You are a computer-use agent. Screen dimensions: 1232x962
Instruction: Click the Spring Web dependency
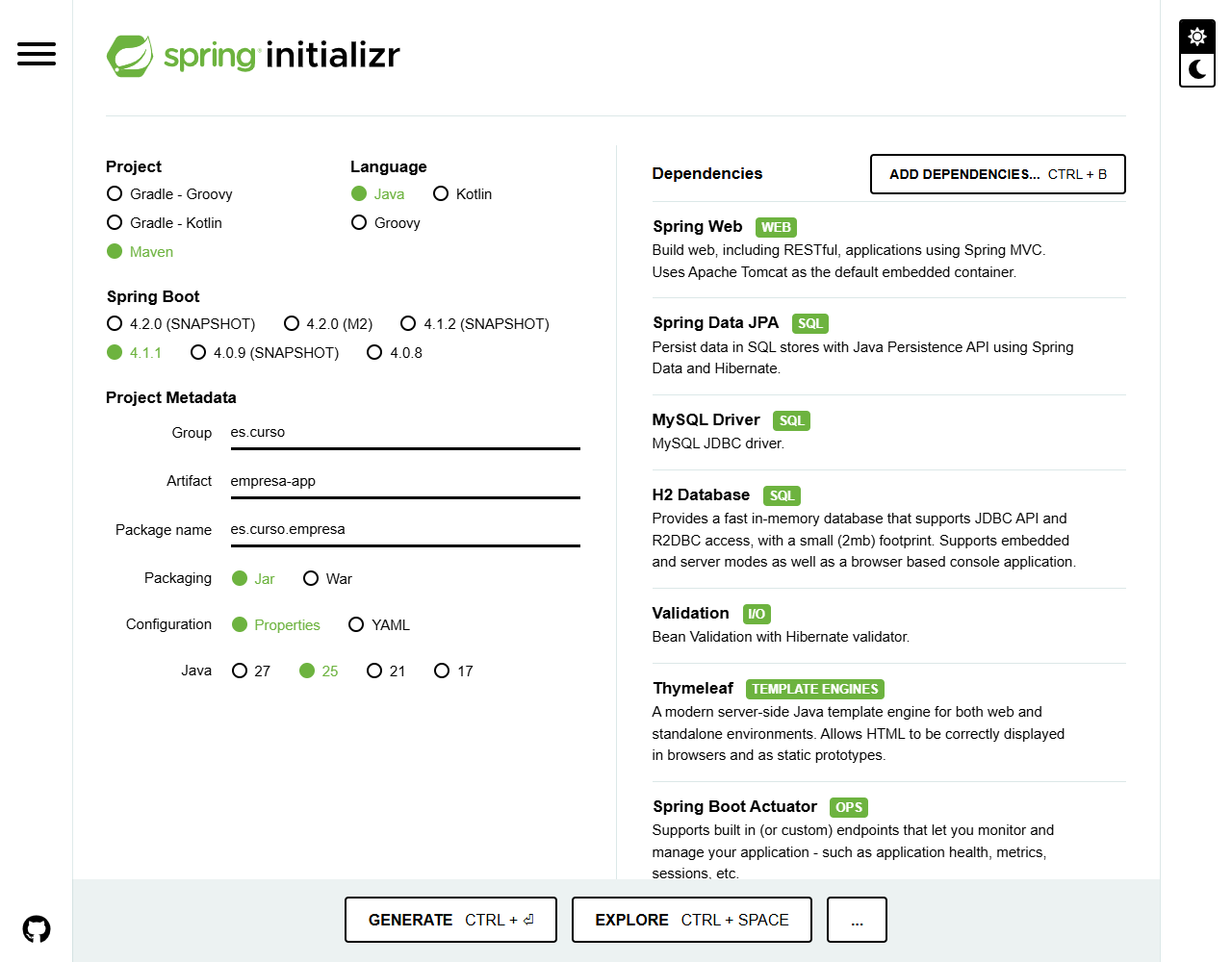tap(888, 249)
